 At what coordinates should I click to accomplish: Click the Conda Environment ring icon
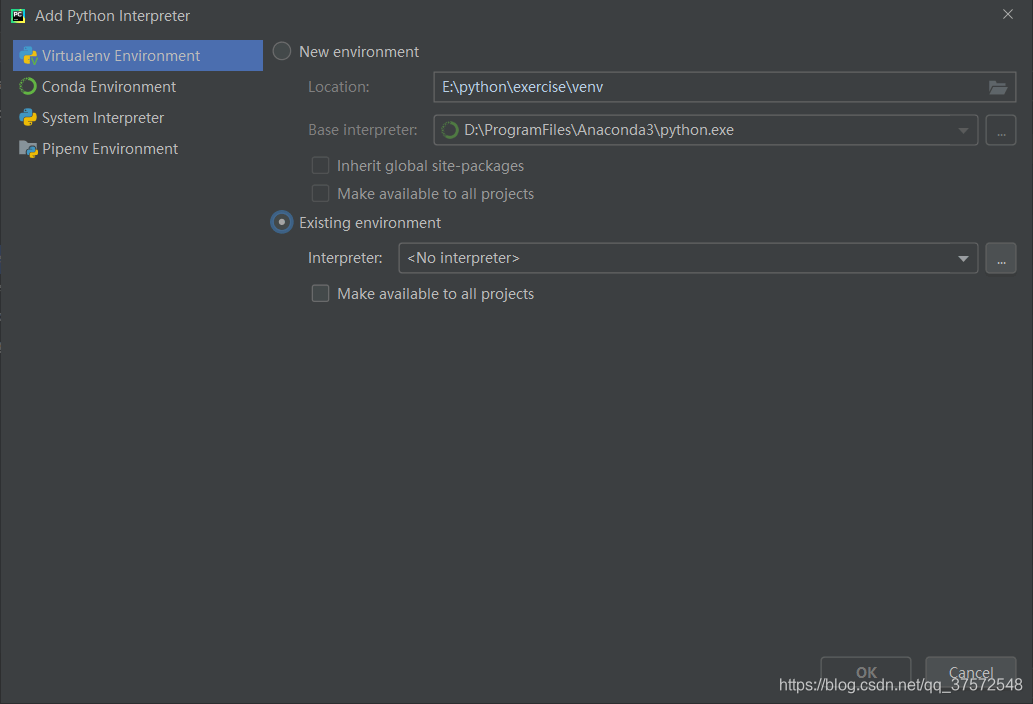coord(28,86)
